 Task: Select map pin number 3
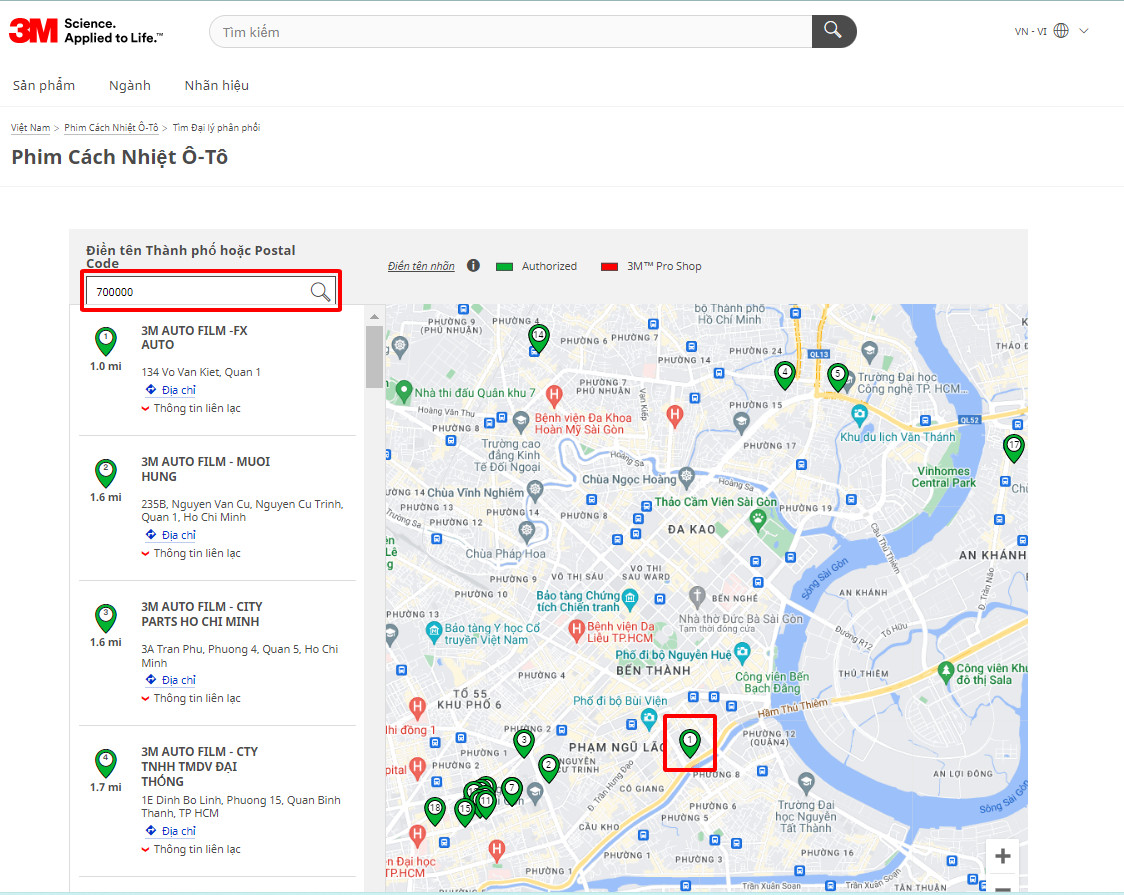pyautogui.click(x=523, y=742)
